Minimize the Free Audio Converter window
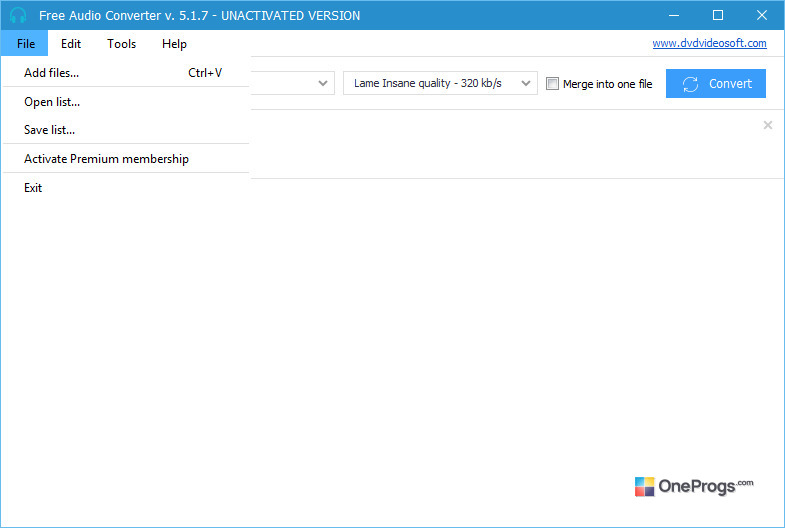Viewport: 785px width, 528px height. tap(674, 15)
